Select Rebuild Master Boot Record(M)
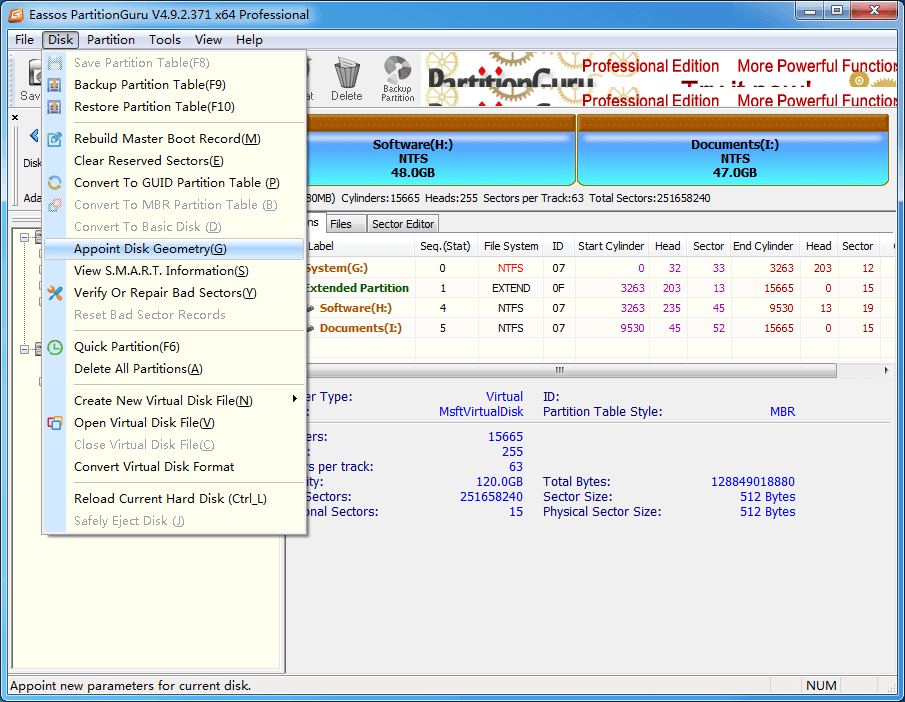The height and width of the screenshot is (702, 905). click(x=174, y=139)
